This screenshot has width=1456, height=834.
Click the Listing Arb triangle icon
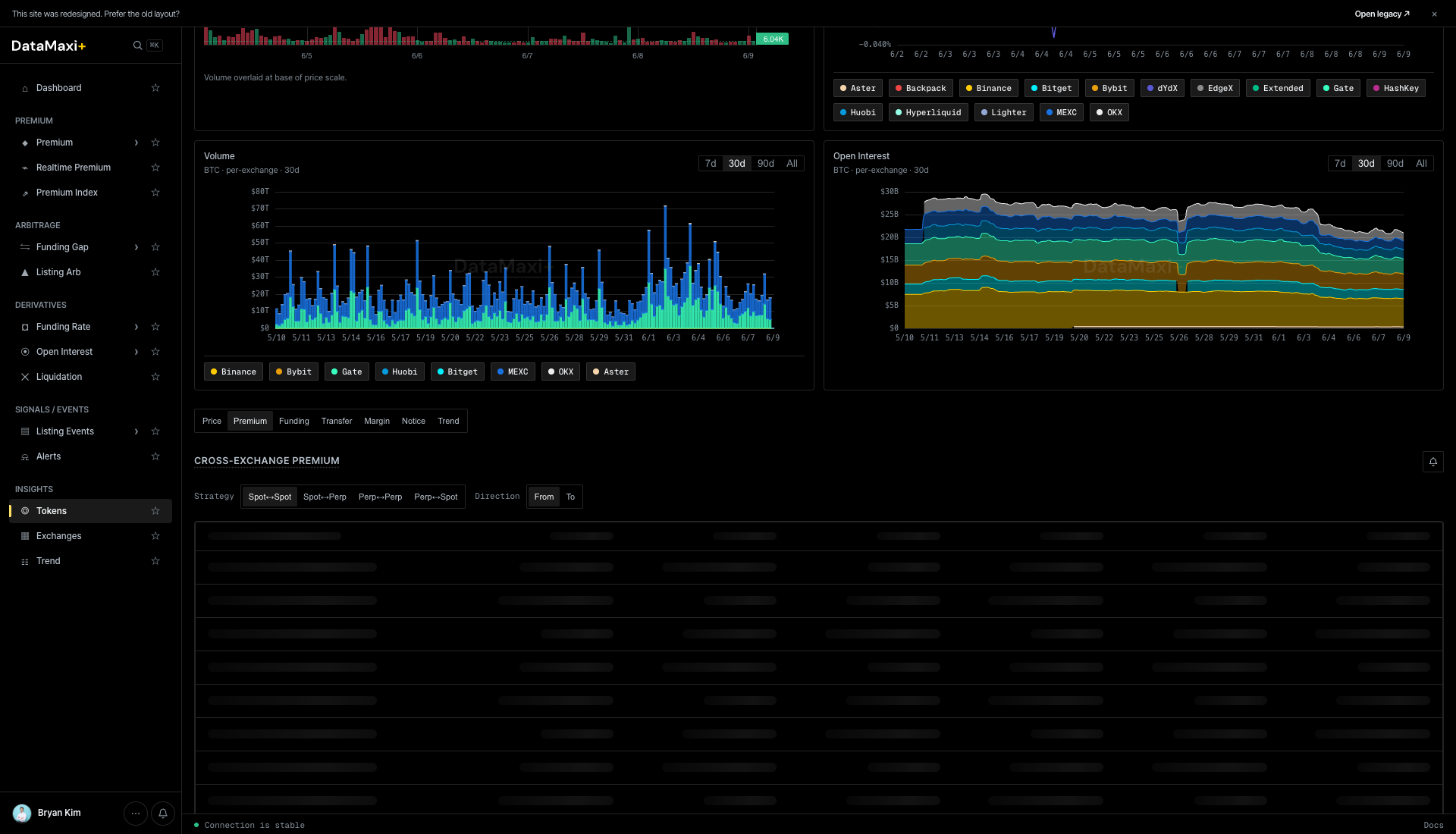[x=25, y=272]
